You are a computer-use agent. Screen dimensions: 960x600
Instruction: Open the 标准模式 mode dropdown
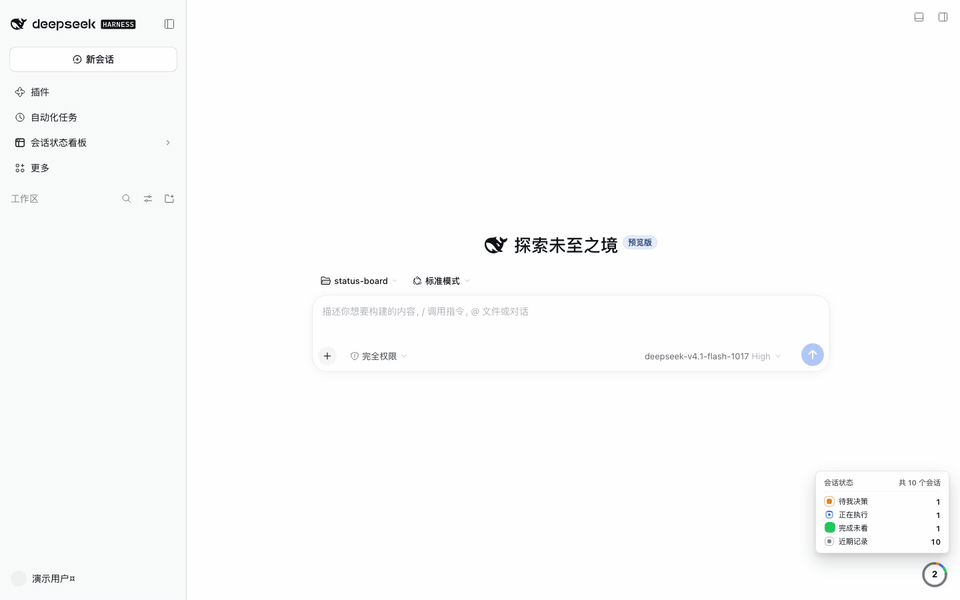coord(441,281)
